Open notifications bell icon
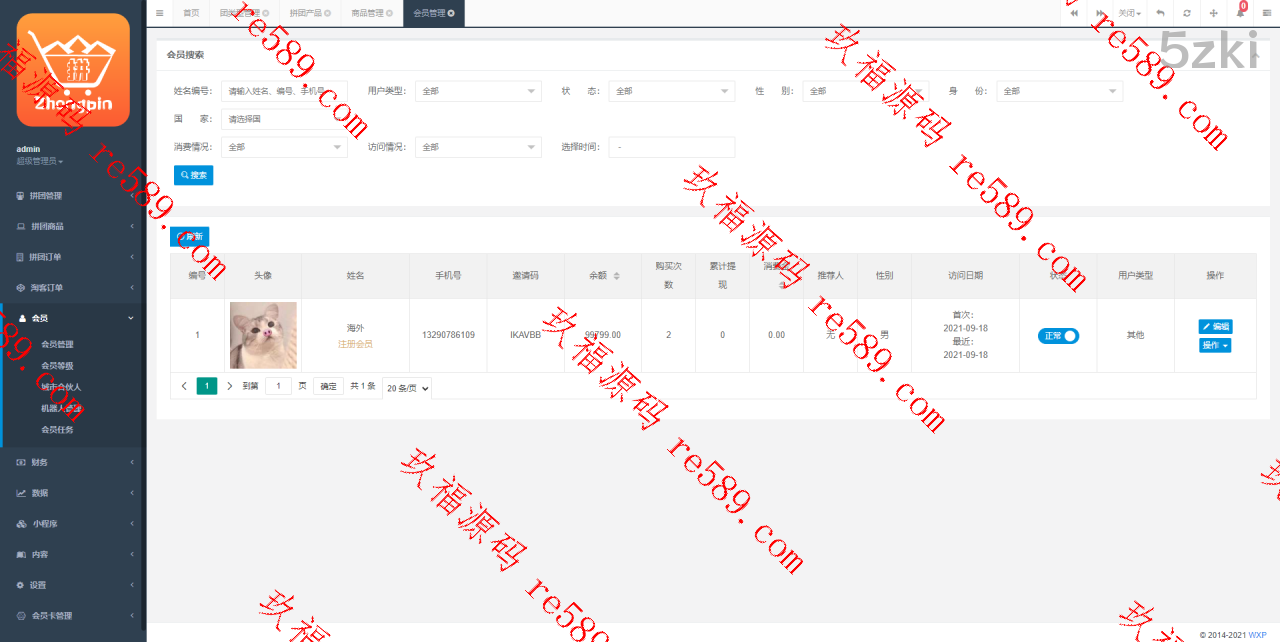Viewport: 1280px width, 642px height. click(x=1240, y=13)
